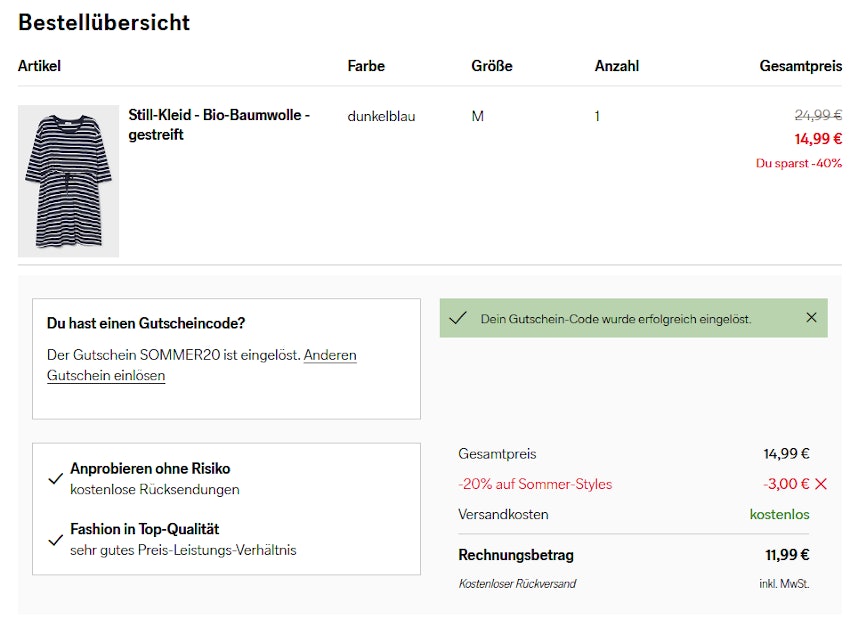The width and height of the screenshot is (850, 619).
Task: Remove the -20% Sommer-Styles discount
Action: (x=821, y=484)
